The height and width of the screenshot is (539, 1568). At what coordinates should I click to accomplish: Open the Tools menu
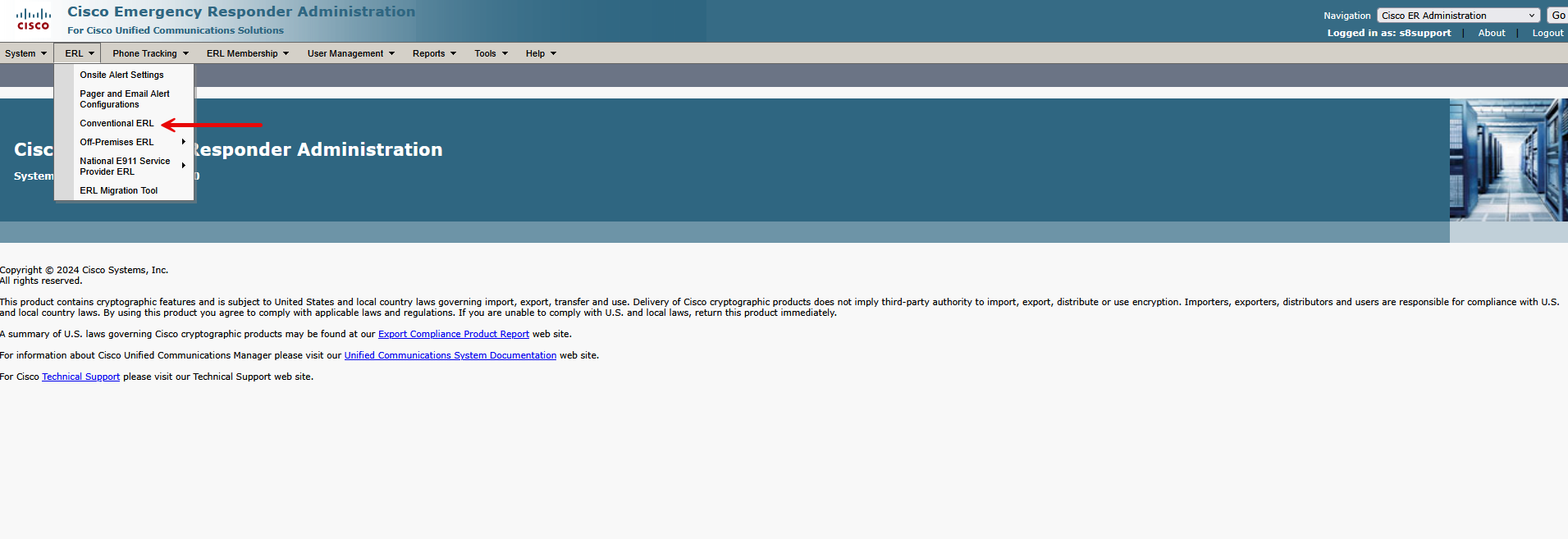click(491, 53)
